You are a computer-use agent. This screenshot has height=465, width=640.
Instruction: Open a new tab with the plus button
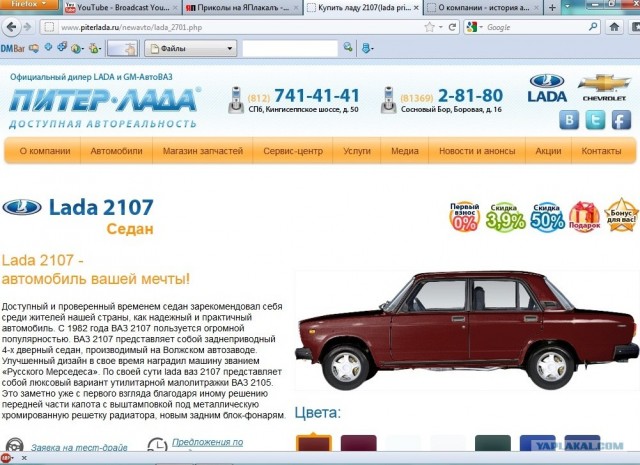pos(552,7)
